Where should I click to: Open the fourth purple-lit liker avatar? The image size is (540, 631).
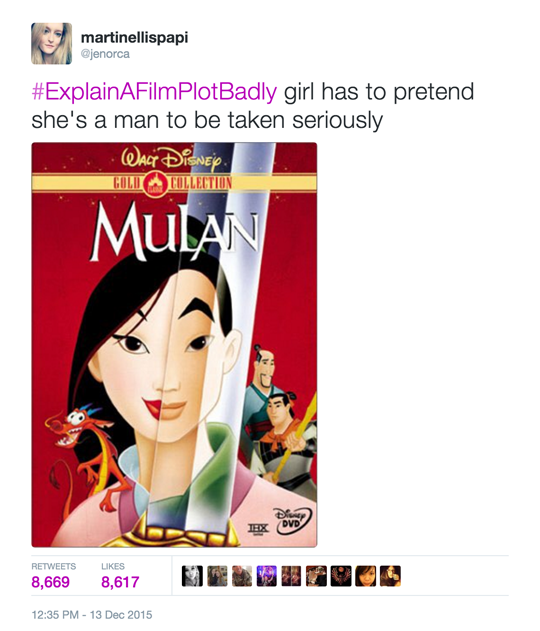tap(267, 576)
